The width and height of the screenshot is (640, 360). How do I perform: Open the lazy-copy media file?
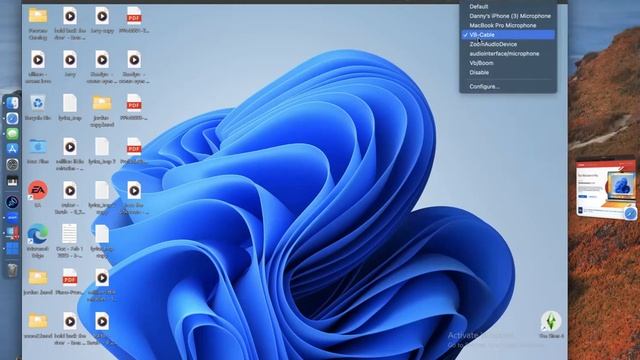102,20
